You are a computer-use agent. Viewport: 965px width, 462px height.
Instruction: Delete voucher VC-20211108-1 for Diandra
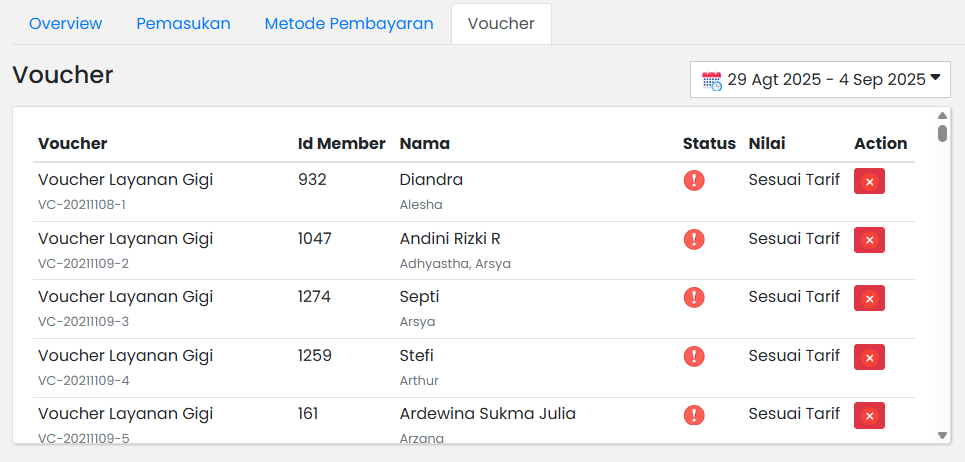tap(869, 181)
